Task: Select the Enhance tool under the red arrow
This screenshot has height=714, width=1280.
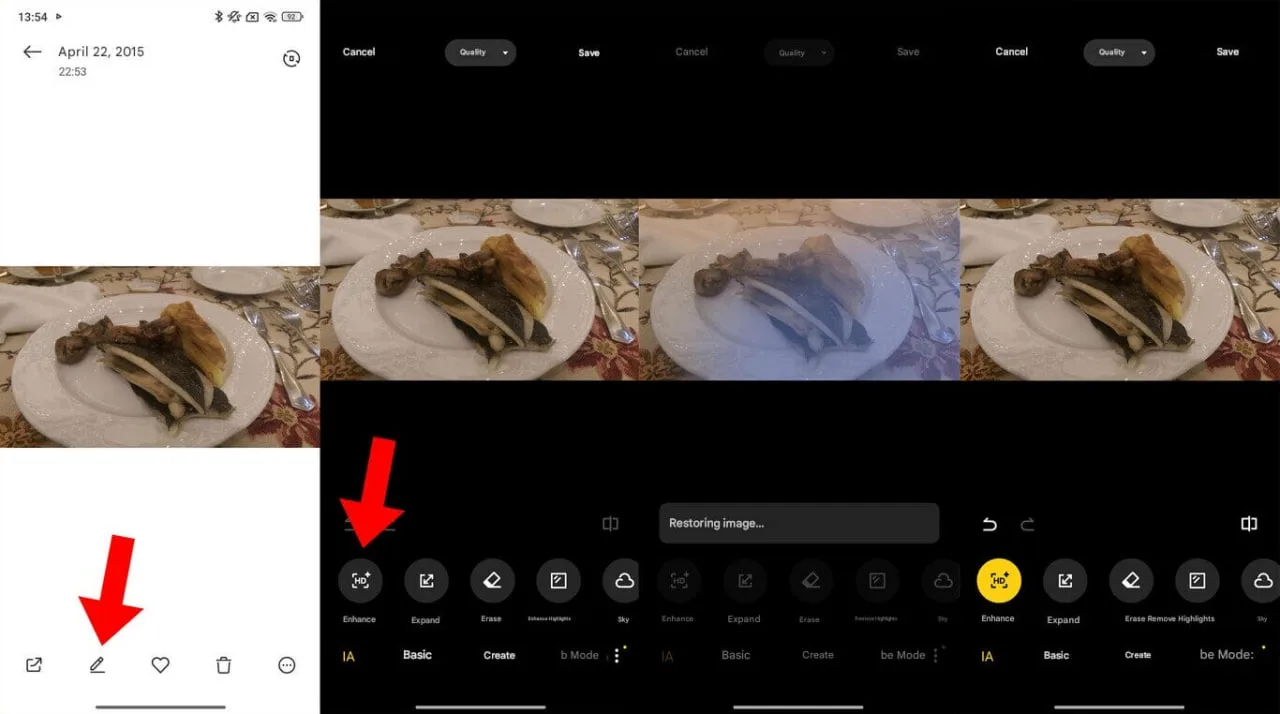Action: (x=360, y=581)
